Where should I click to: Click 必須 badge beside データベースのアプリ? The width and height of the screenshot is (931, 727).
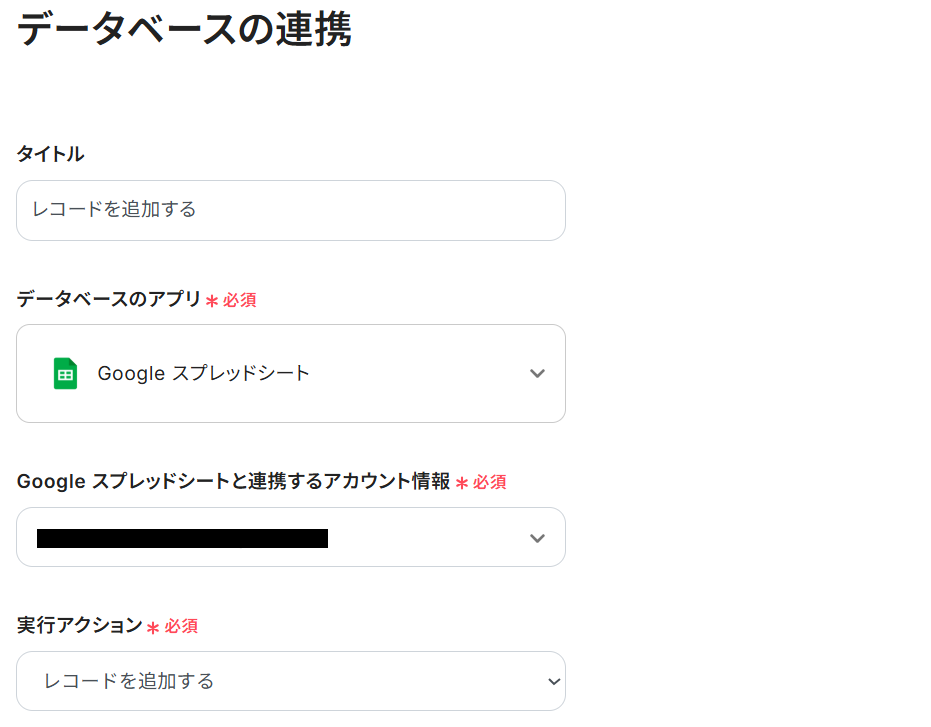coord(240,300)
